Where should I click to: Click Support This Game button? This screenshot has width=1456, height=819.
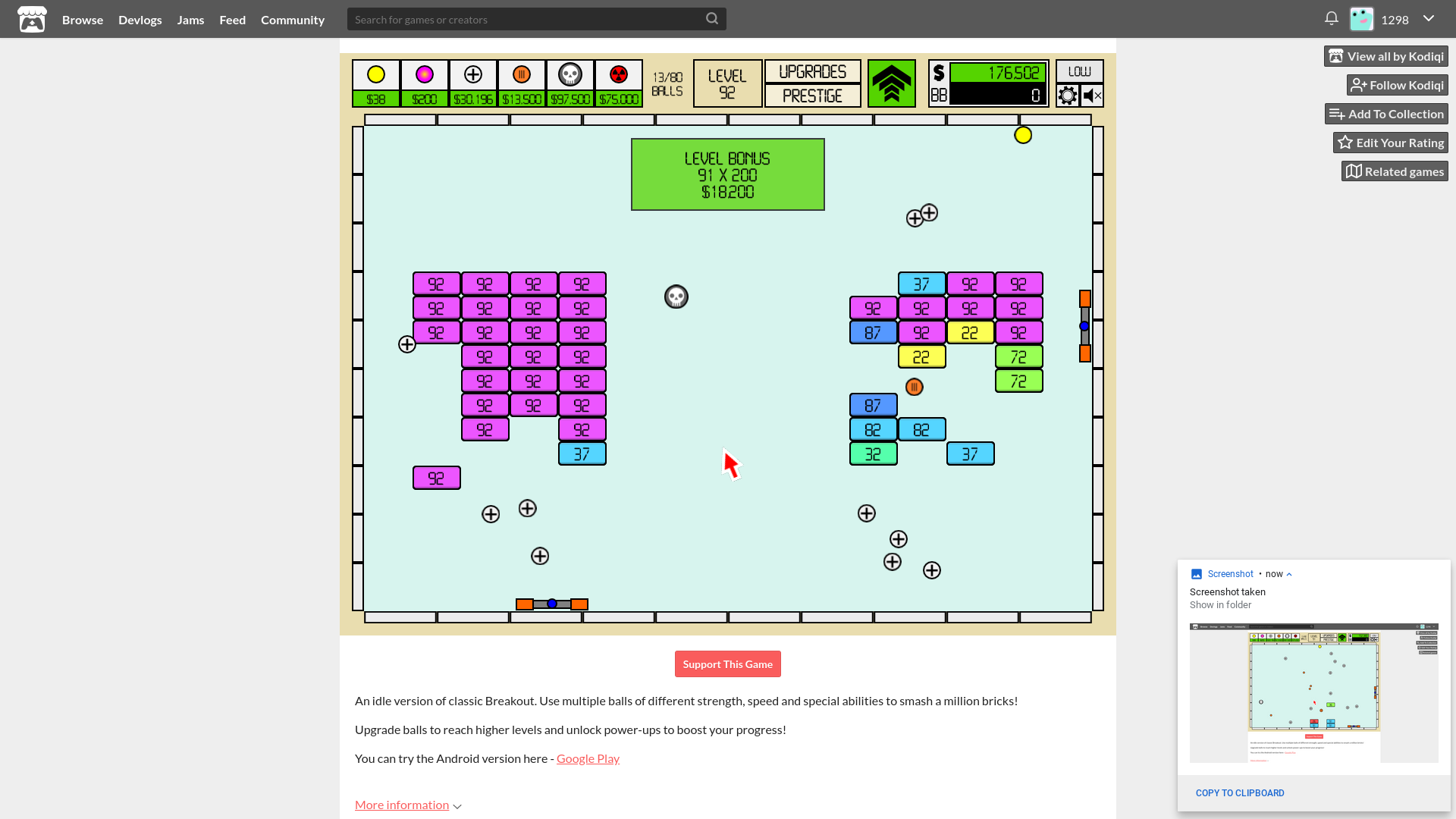pyautogui.click(x=727, y=664)
